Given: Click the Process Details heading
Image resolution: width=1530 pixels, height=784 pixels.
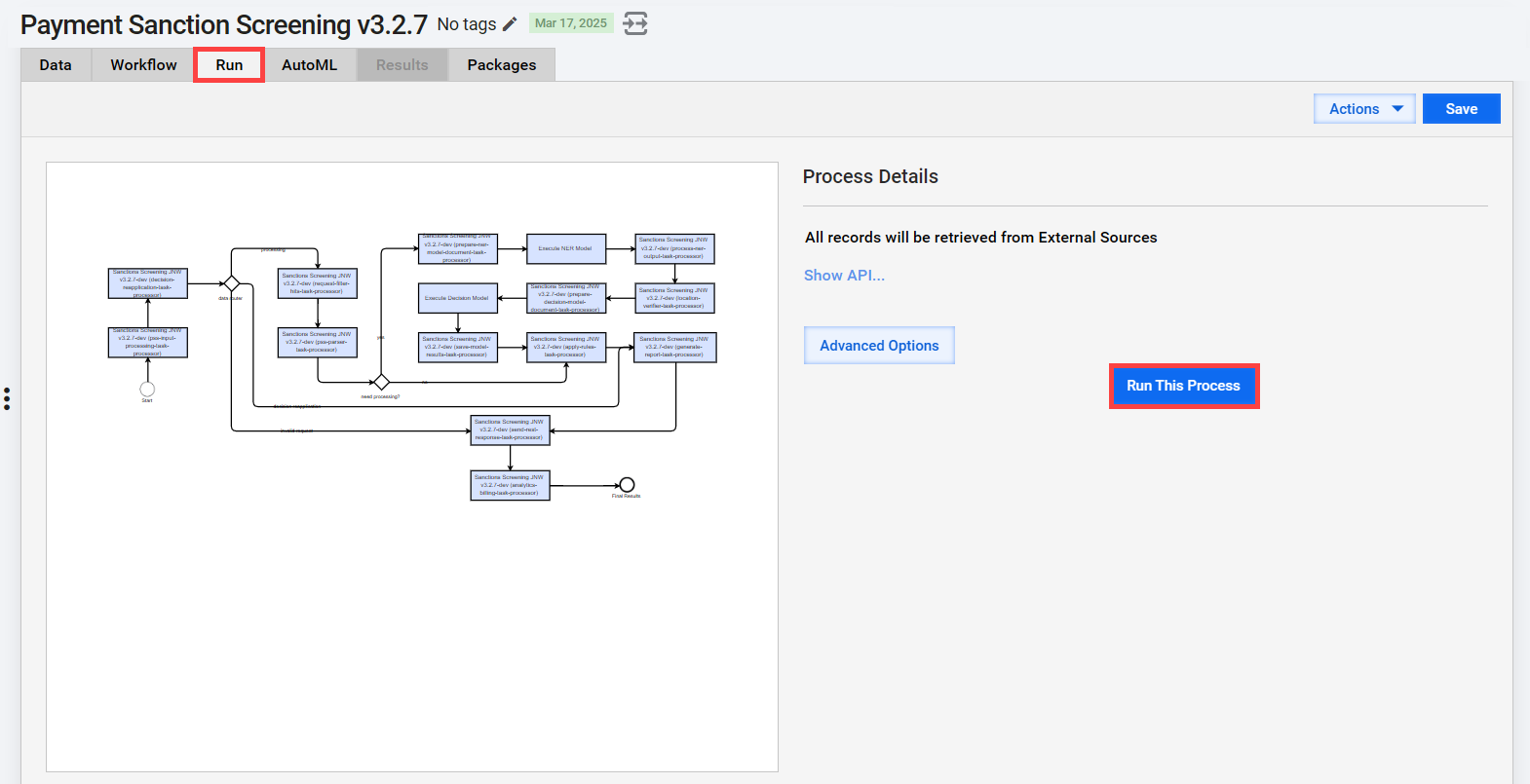Looking at the screenshot, I should coord(870,176).
